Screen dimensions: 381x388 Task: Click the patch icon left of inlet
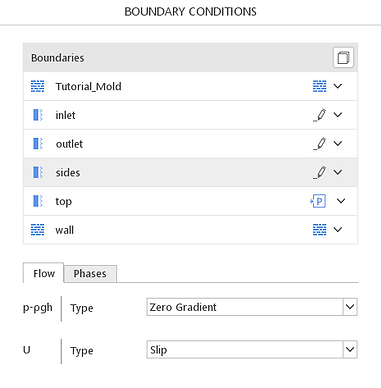38,115
